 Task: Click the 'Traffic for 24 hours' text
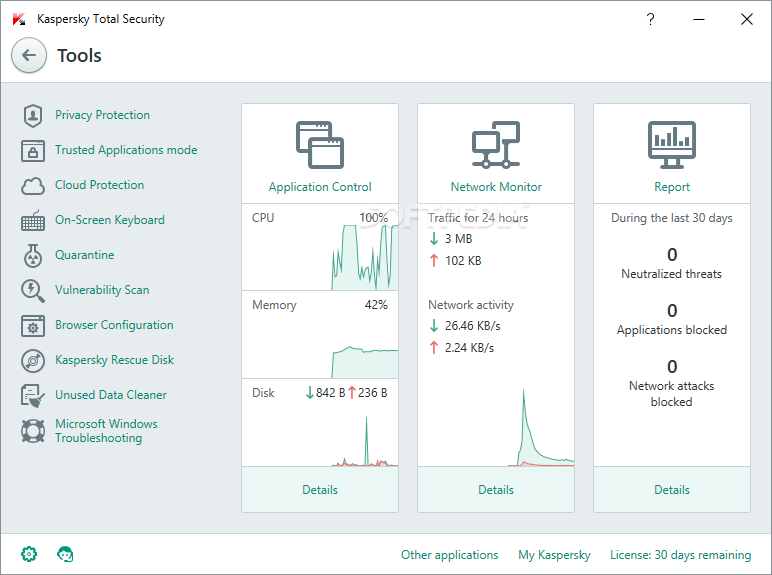tap(478, 218)
